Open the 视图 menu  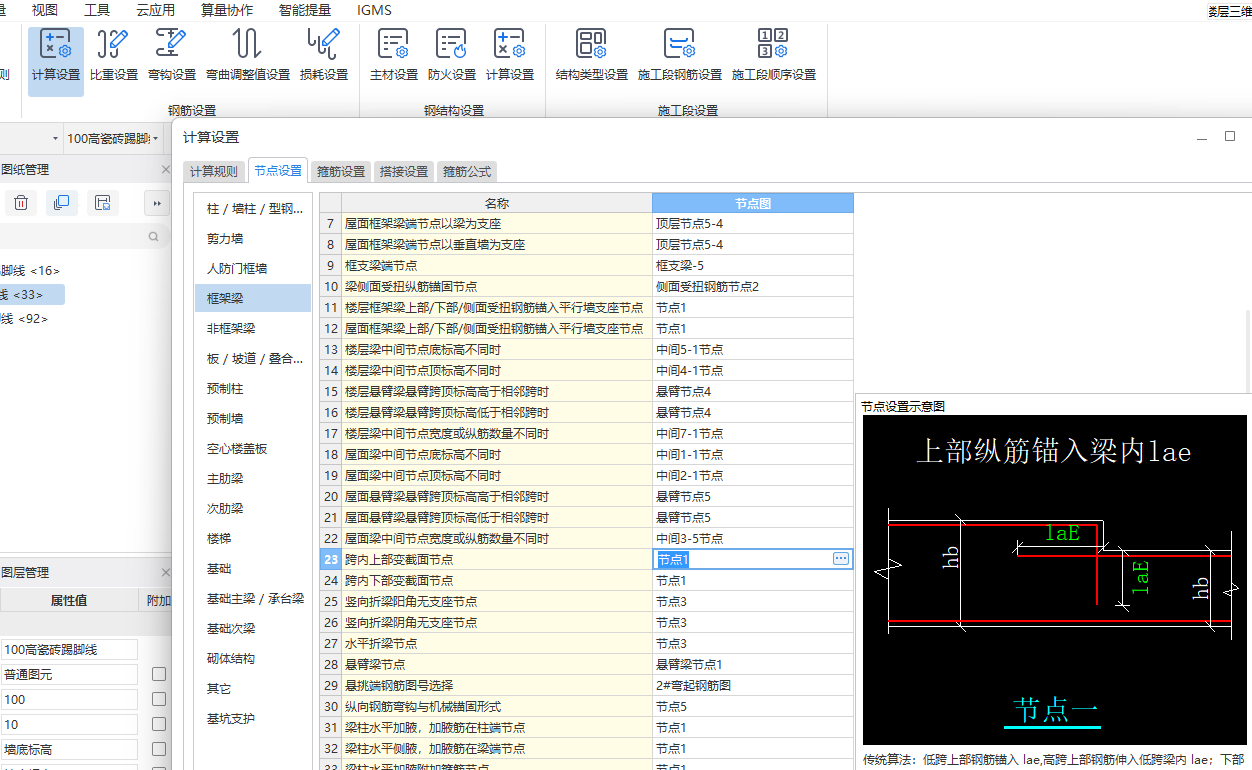[x=45, y=10]
